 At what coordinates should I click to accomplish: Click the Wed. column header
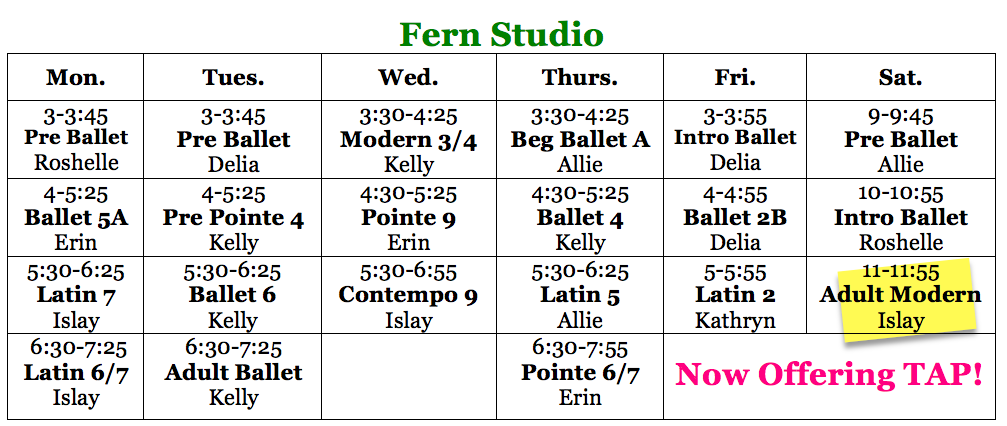[x=408, y=77]
